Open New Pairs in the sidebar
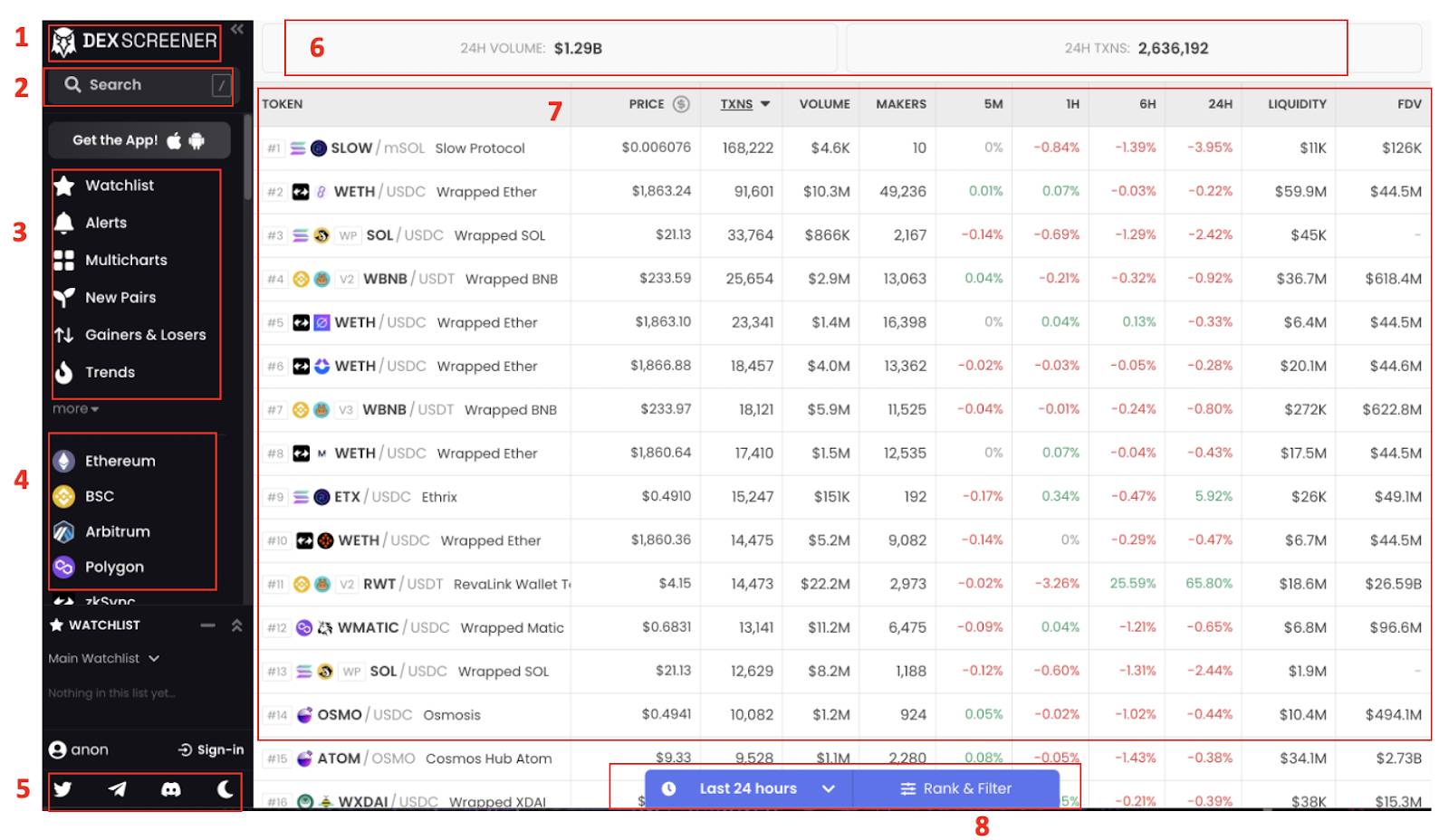Image resolution: width=1449 pixels, height=840 pixels. click(x=105, y=297)
